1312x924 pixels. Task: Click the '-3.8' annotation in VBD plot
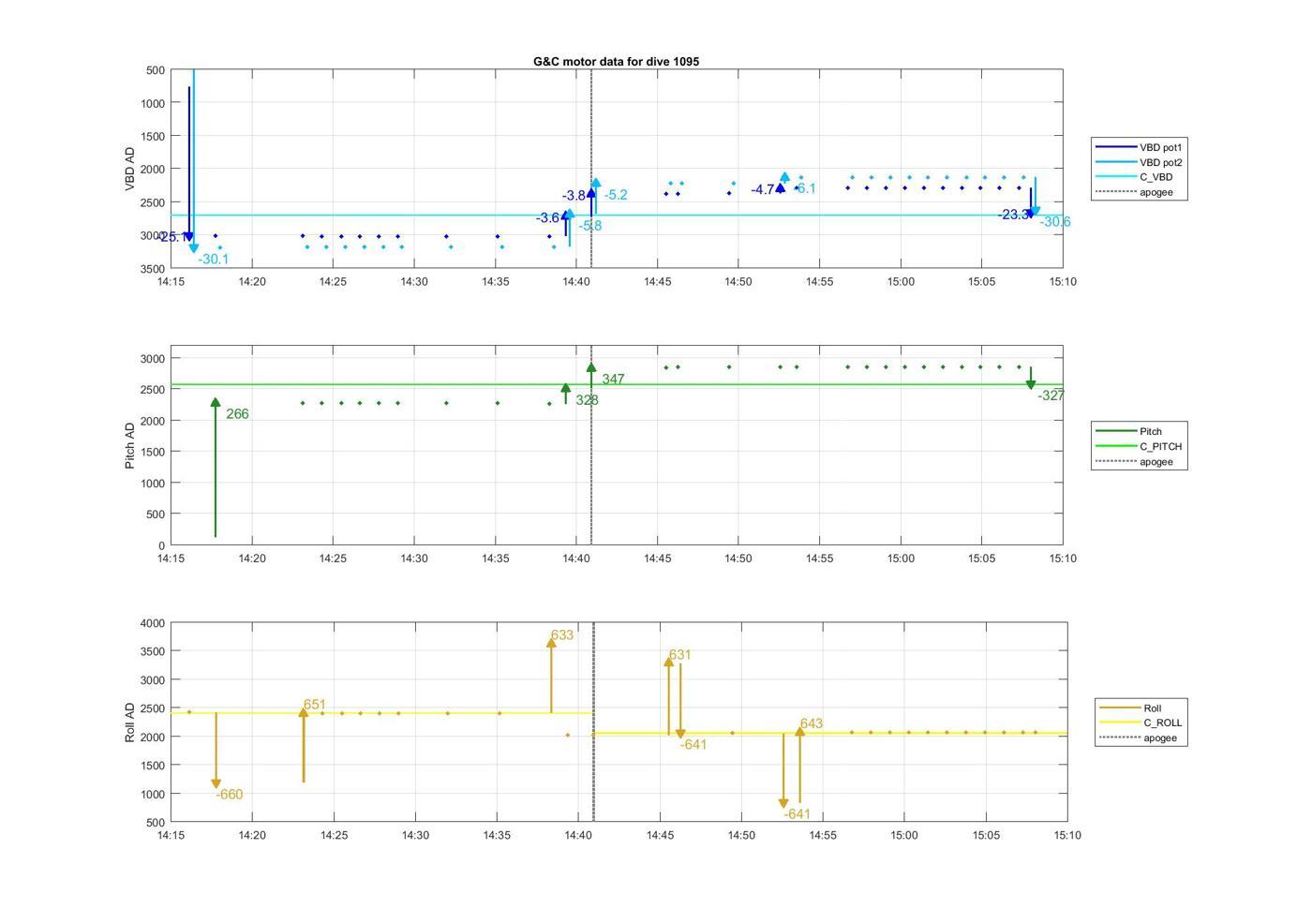574,196
